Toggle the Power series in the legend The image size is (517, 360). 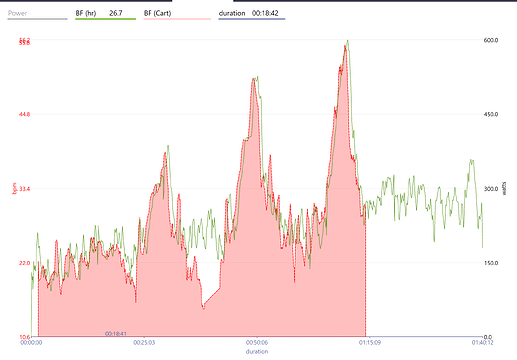(17, 13)
